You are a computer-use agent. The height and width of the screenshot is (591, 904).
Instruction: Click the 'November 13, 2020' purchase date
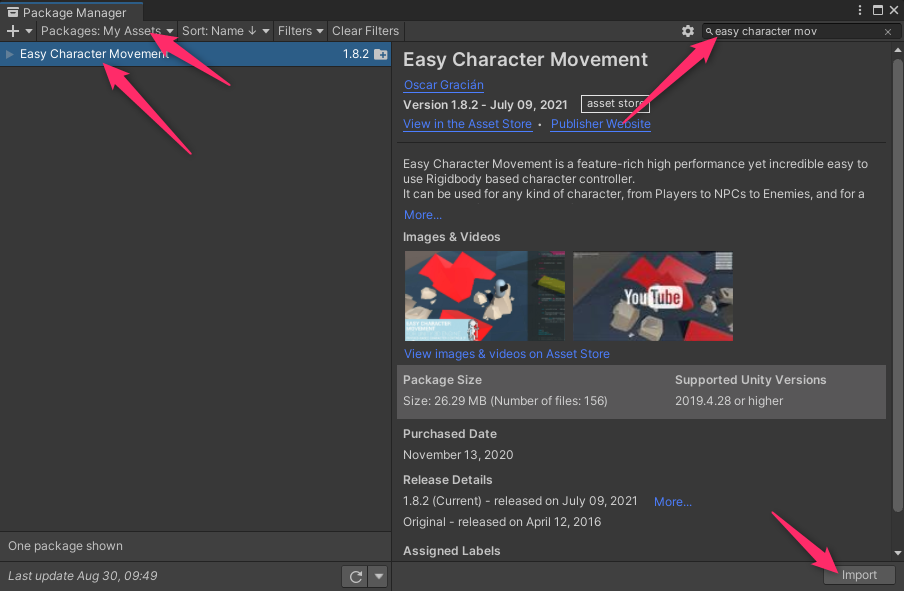(458, 455)
